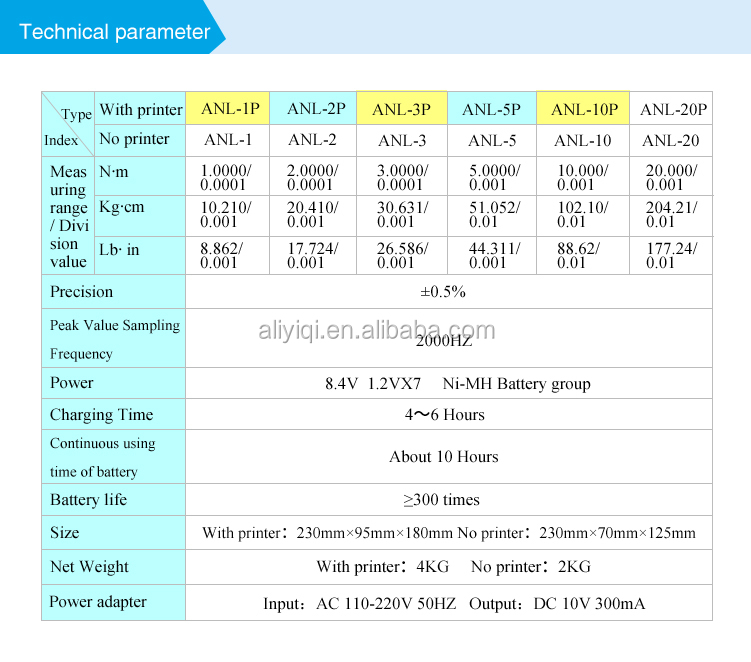Click the N·m unit label
Viewport: 751px width, 662px height.
pos(114,171)
